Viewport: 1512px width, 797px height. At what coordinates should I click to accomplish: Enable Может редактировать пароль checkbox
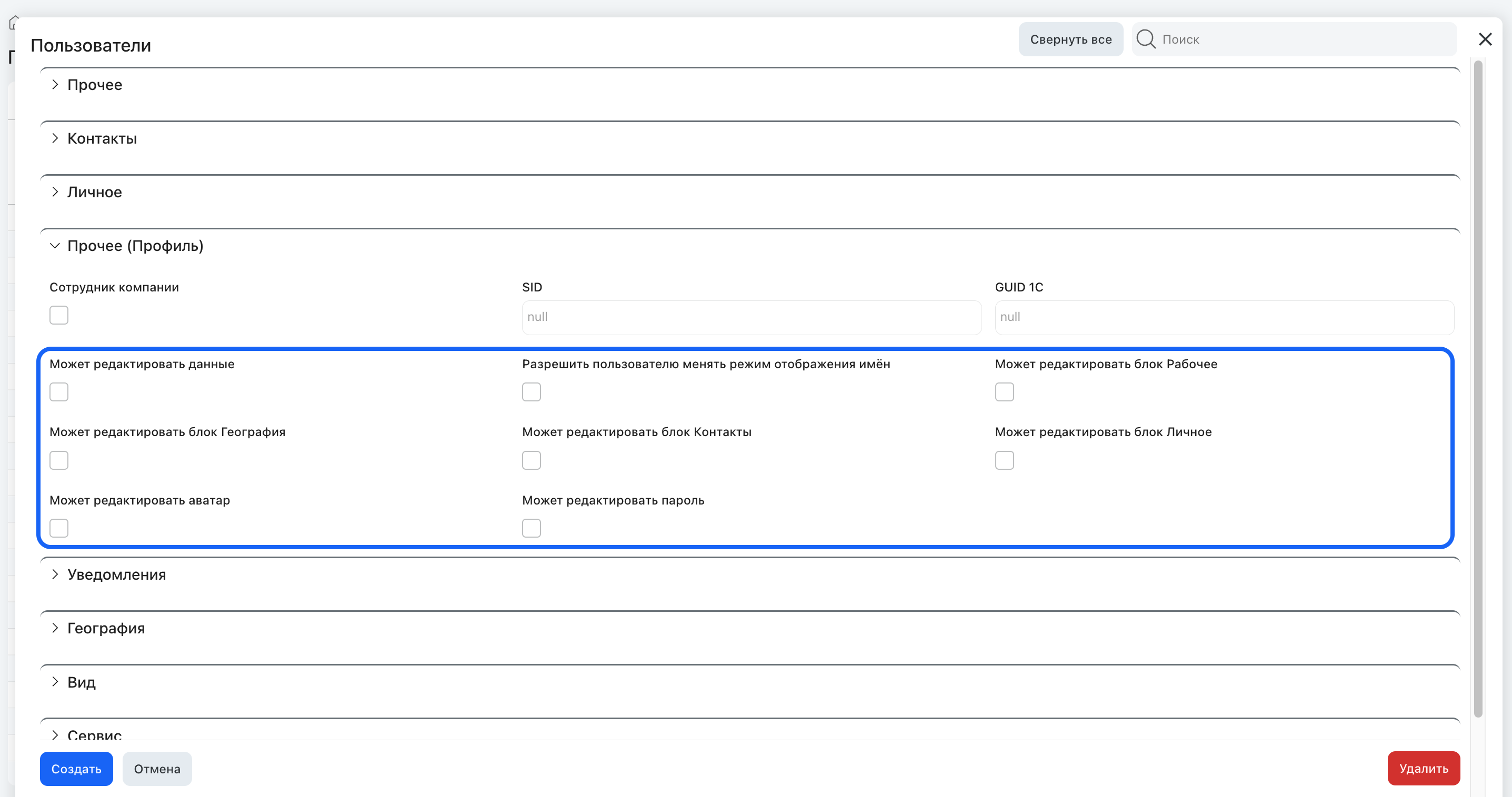tap(531, 528)
